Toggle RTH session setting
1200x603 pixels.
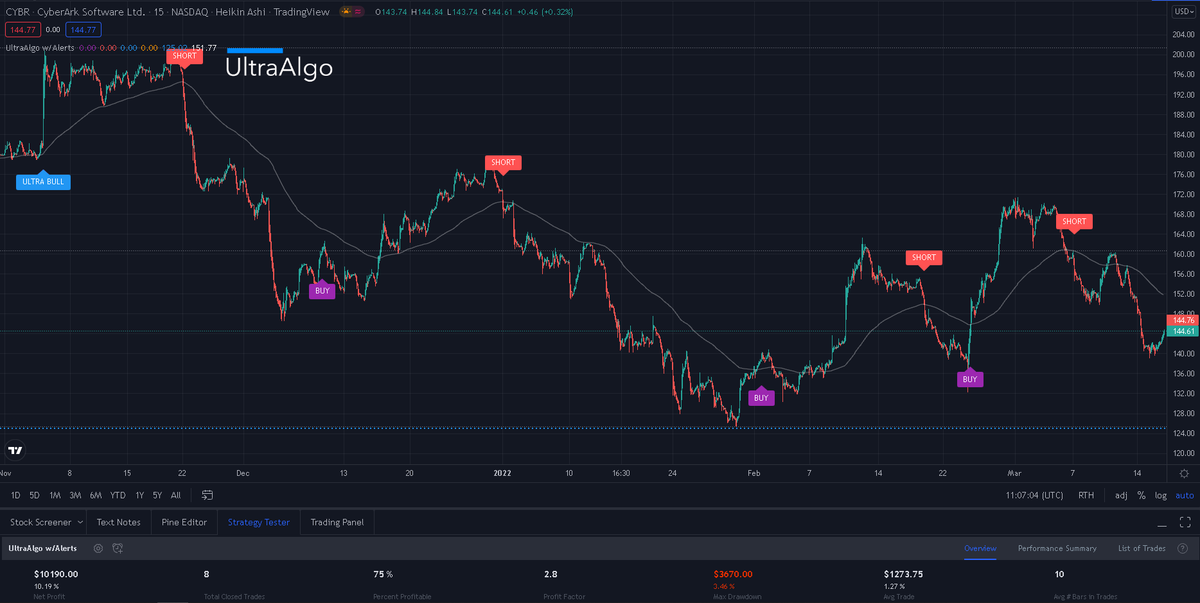[1085, 495]
